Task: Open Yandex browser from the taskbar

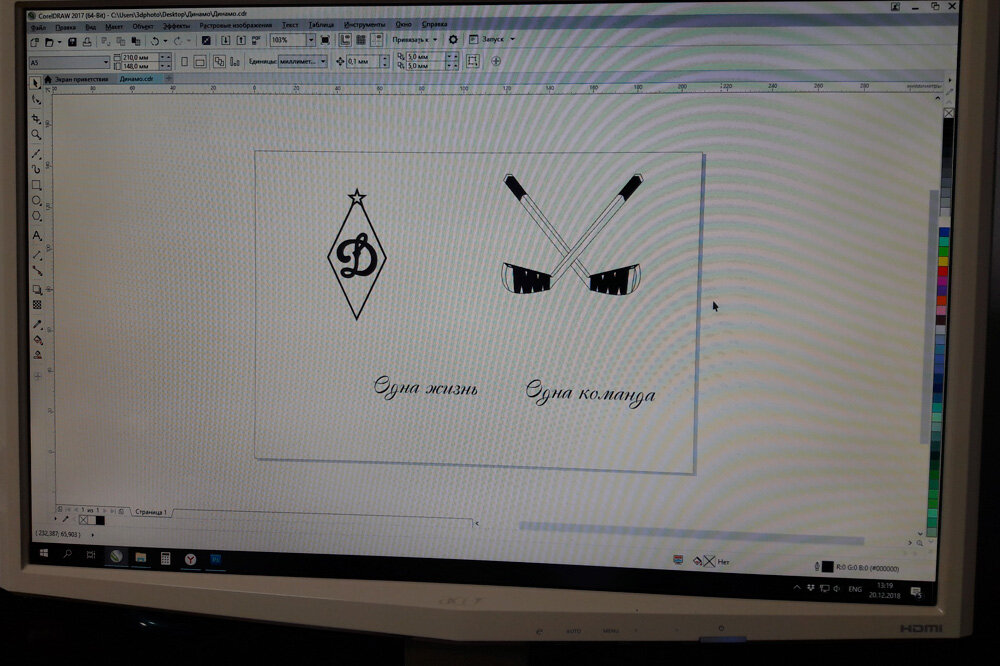Action: (190, 559)
